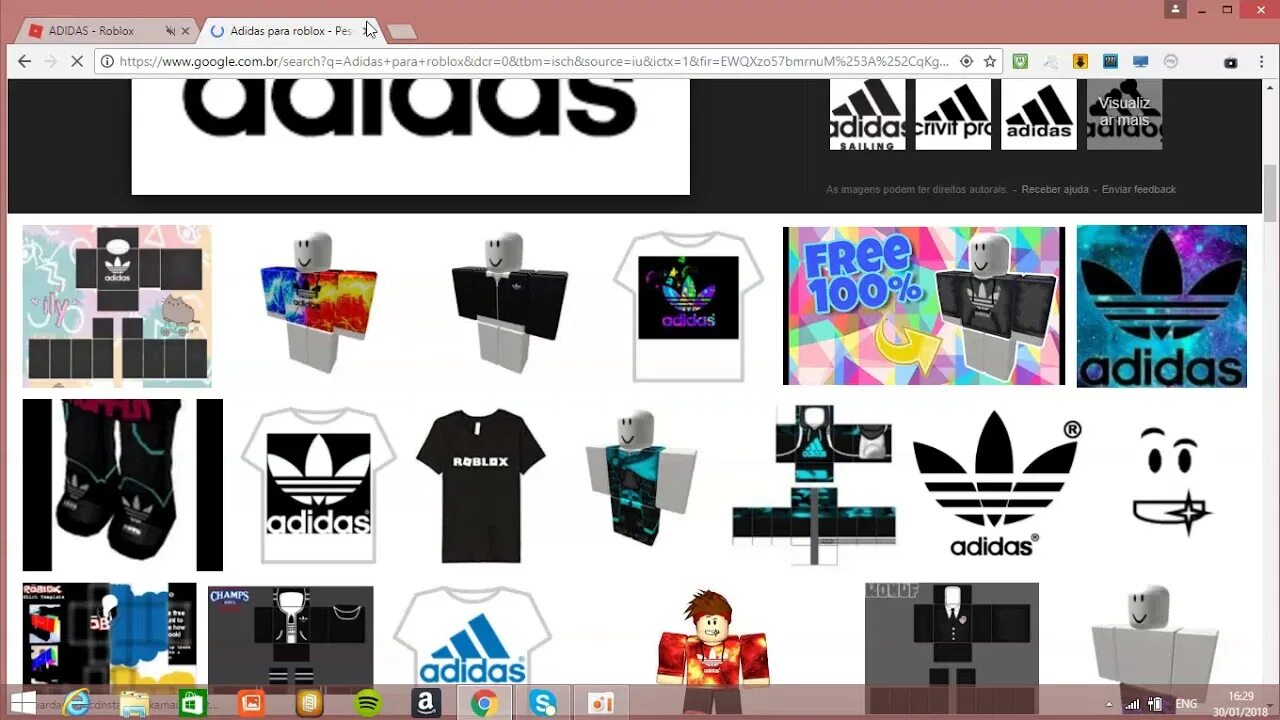1280x720 pixels.
Task: Click the Enviar feedback link
Action: 1139,189
